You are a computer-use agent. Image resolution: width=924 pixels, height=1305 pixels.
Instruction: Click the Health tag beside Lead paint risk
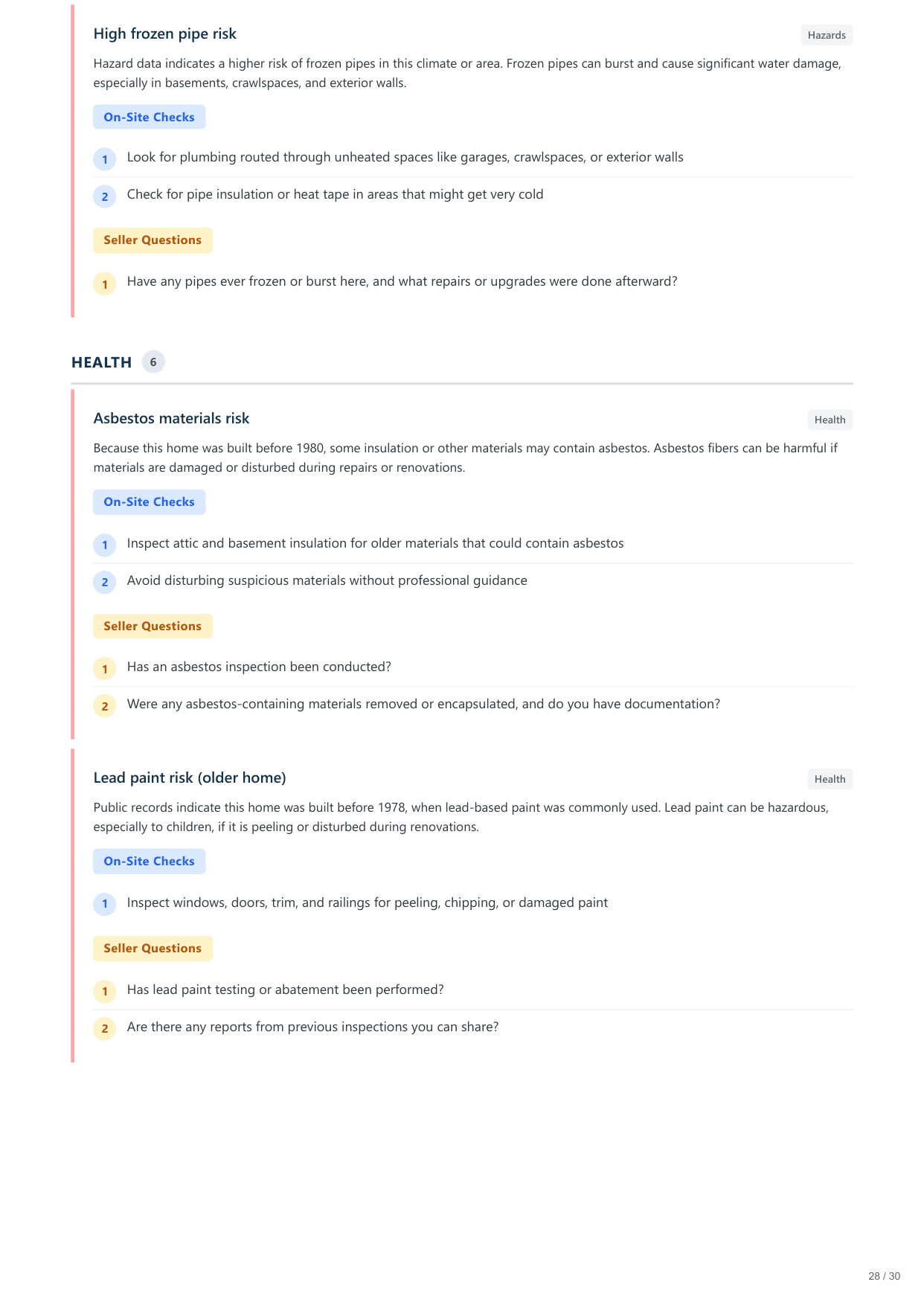pos(830,779)
